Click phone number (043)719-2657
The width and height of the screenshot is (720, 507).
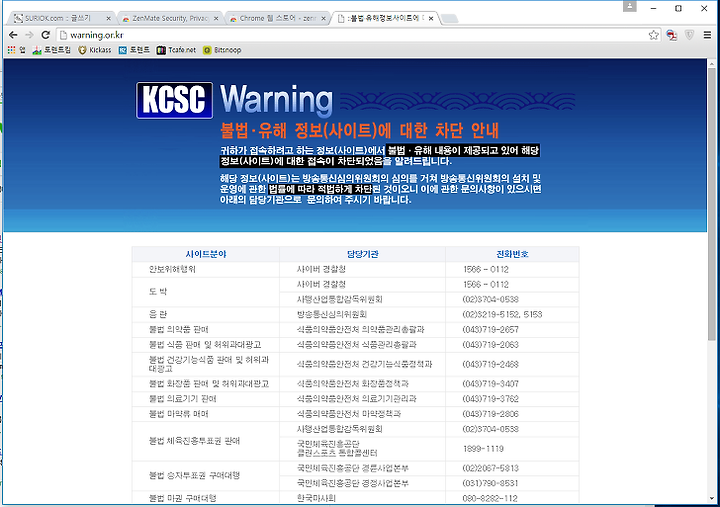pyautogui.click(x=490, y=329)
